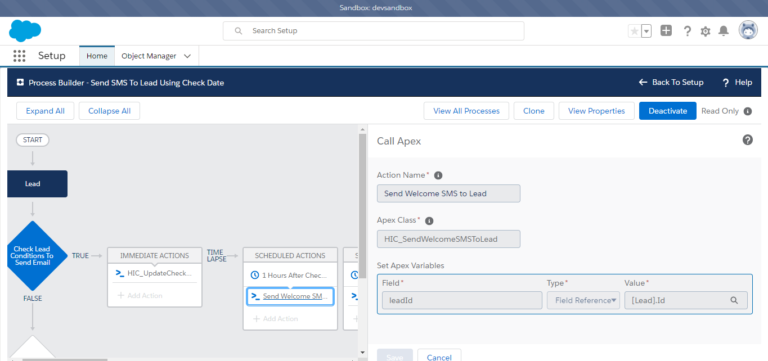Select the Check Lead Conditions diamond
Screen dimensions: 768x361
[x=33, y=256]
